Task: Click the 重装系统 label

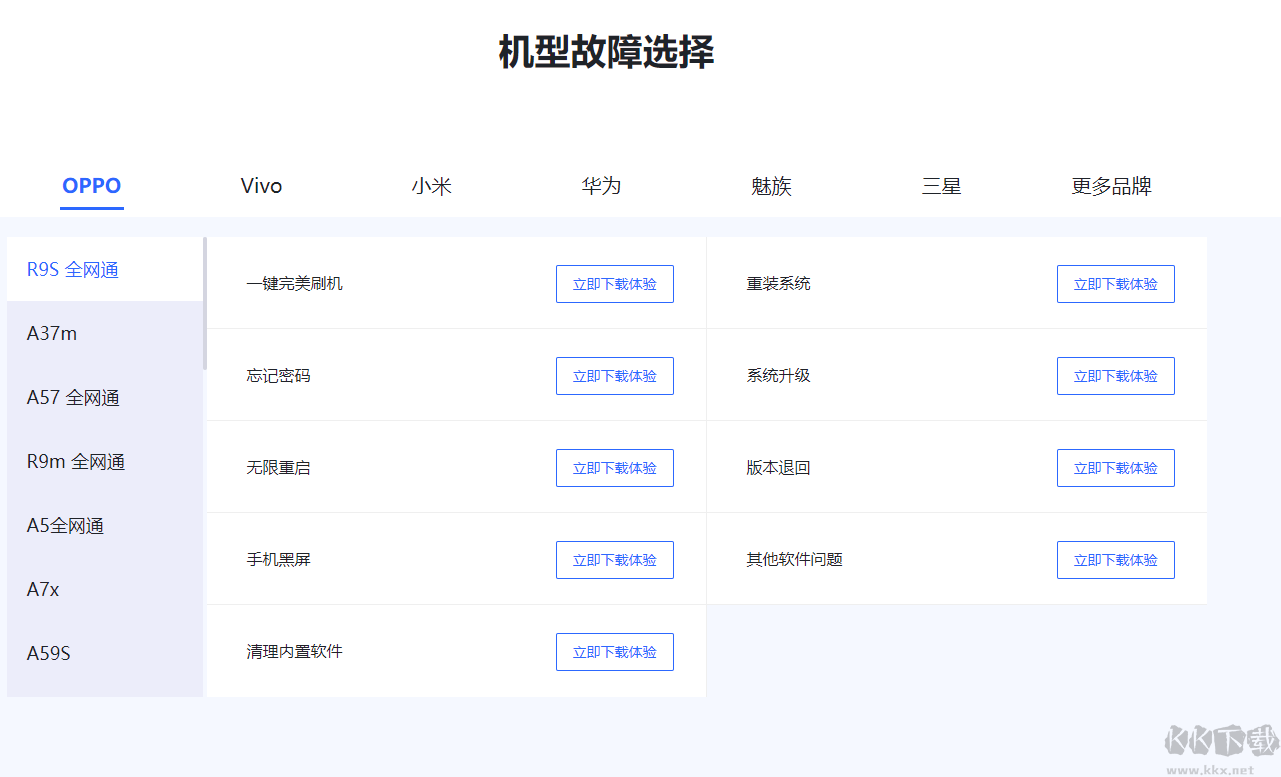Action: pos(778,284)
